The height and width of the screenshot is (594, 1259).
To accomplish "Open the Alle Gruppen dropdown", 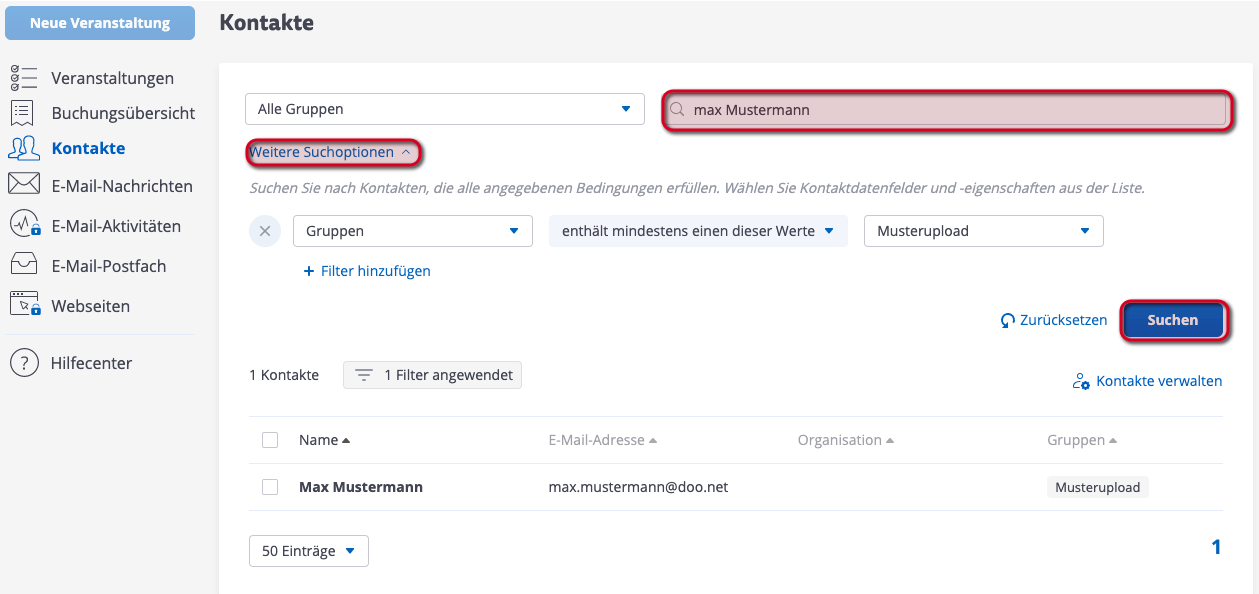I will point(444,109).
